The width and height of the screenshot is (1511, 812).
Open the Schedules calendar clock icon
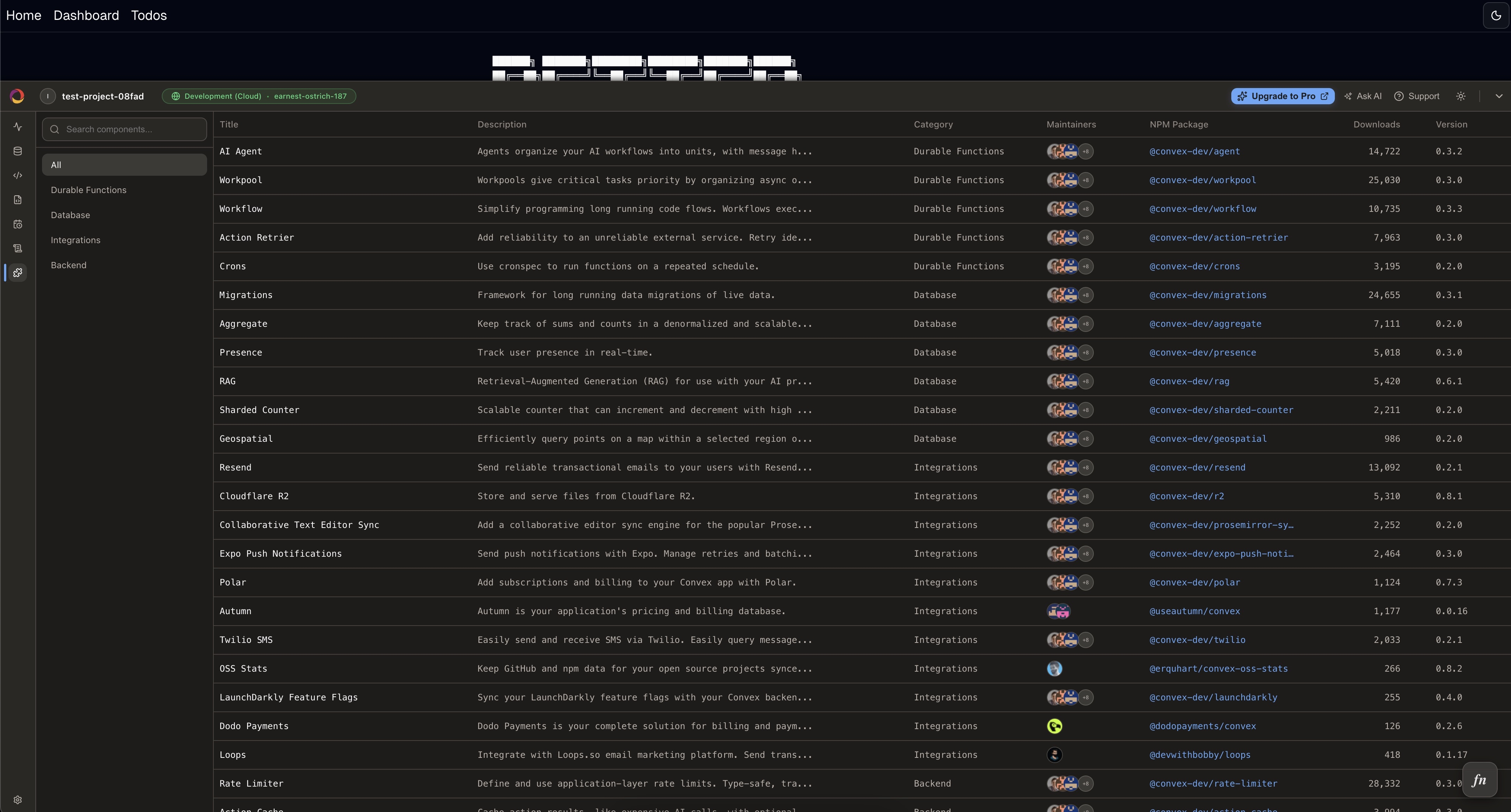[x=18, y=224]
